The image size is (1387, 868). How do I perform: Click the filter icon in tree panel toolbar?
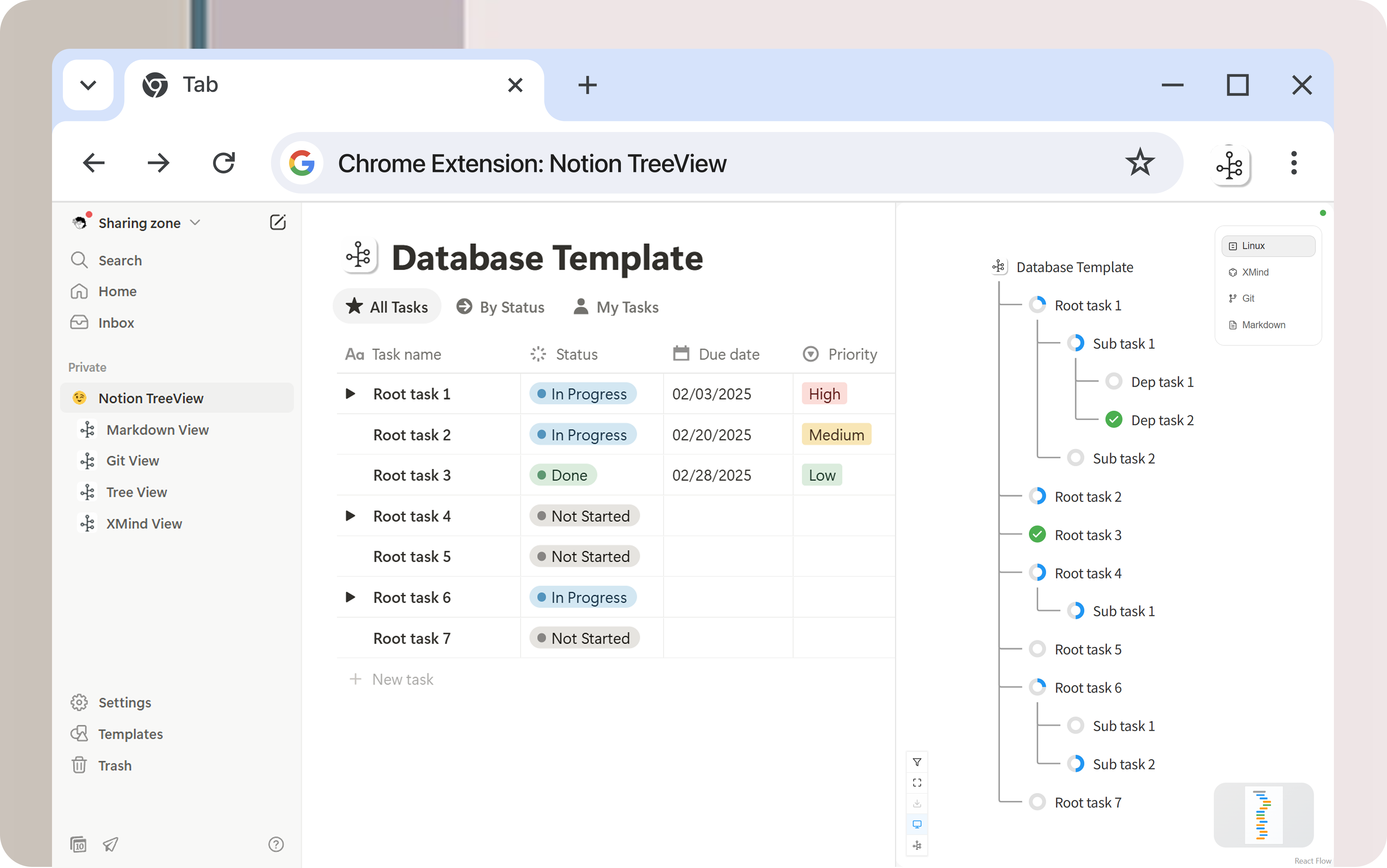coord(917,762)
